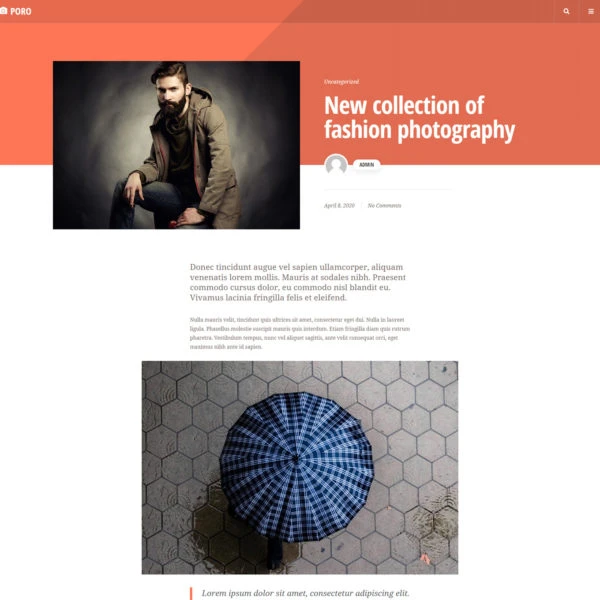Select the ADMIN author badge
This screenshot has height=600, width=600.
pyautogui.click(x=366, y=165)
